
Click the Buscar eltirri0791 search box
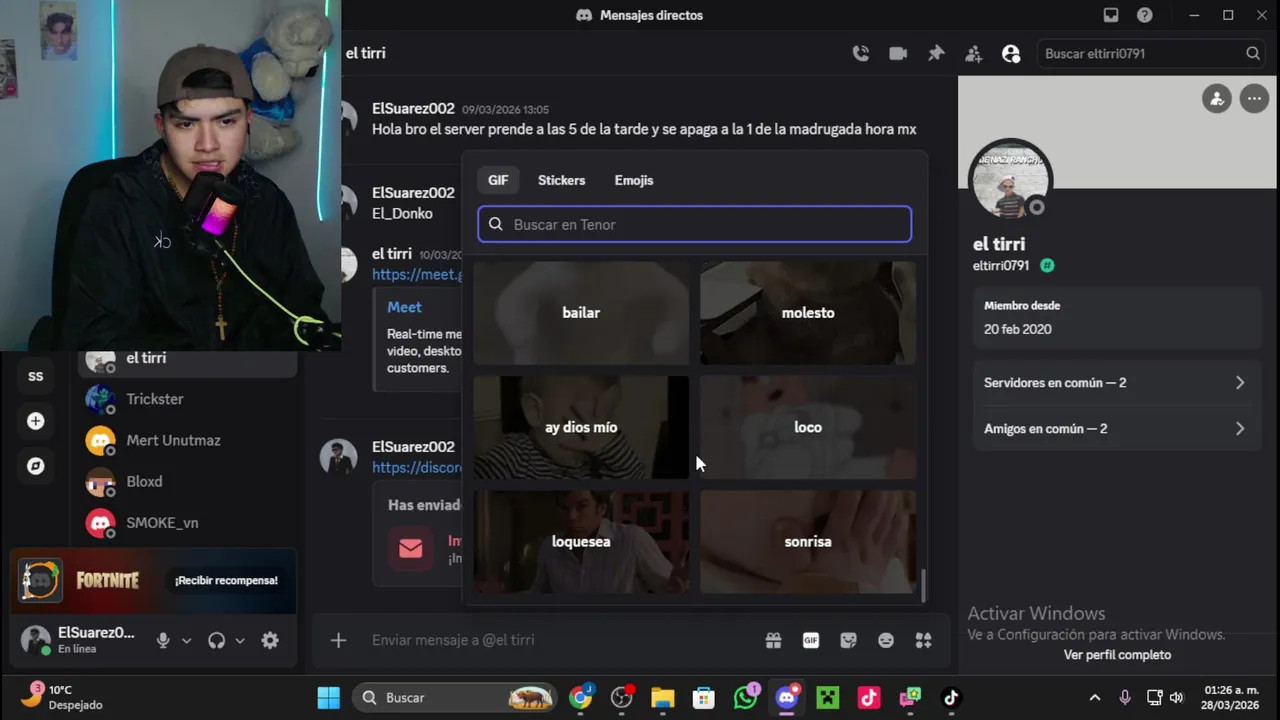[x=1151, y=54]
